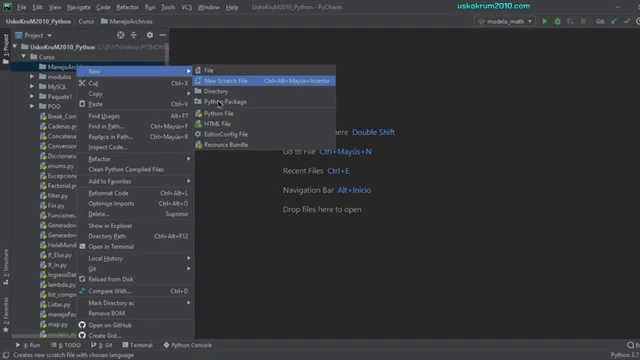Open the 9: Git tool window
The image size is (640, 360).
pos(102,345)
